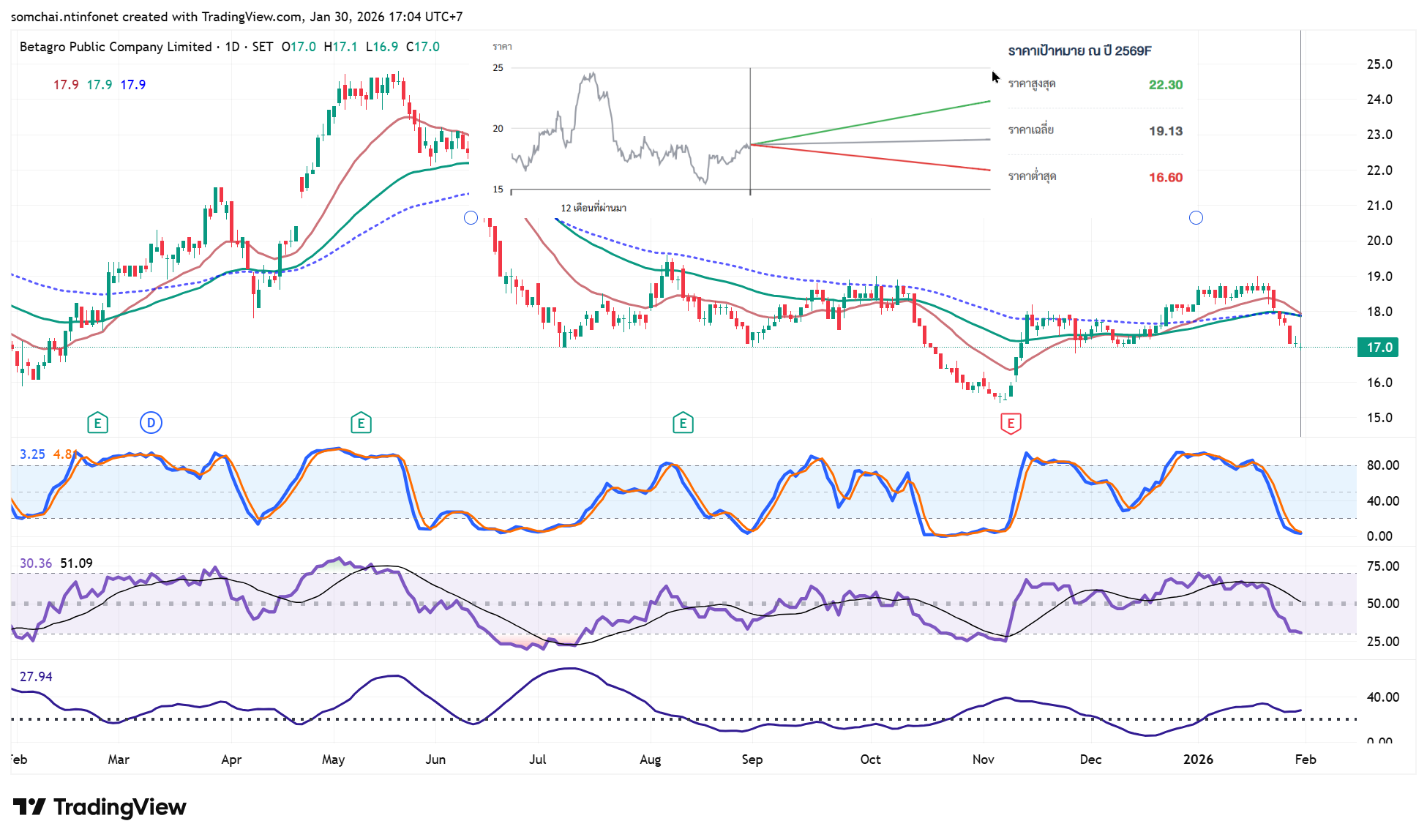
Task: Click the TradingView logo at the bottom
Action: [x=100, y=807]
